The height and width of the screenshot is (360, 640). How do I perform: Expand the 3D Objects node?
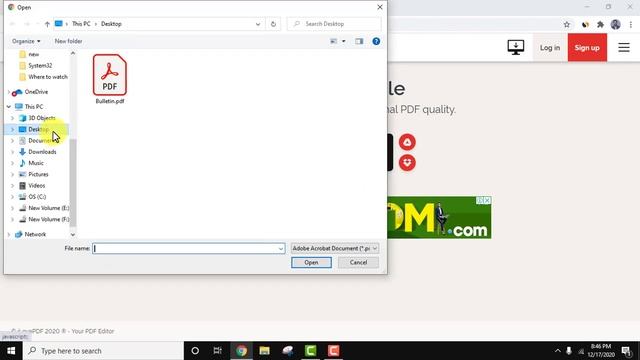[12, 118]
